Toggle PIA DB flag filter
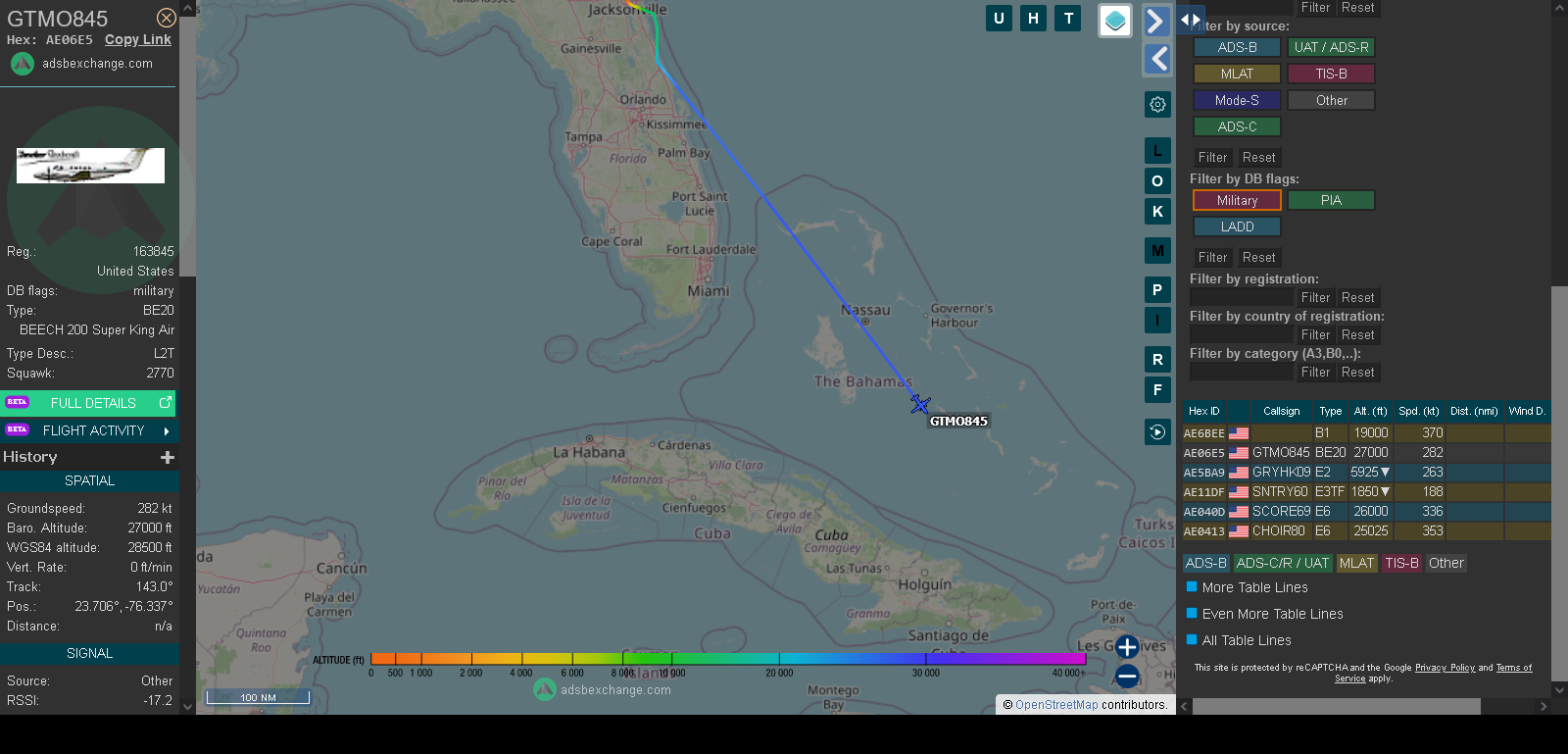 (1331, 200)
